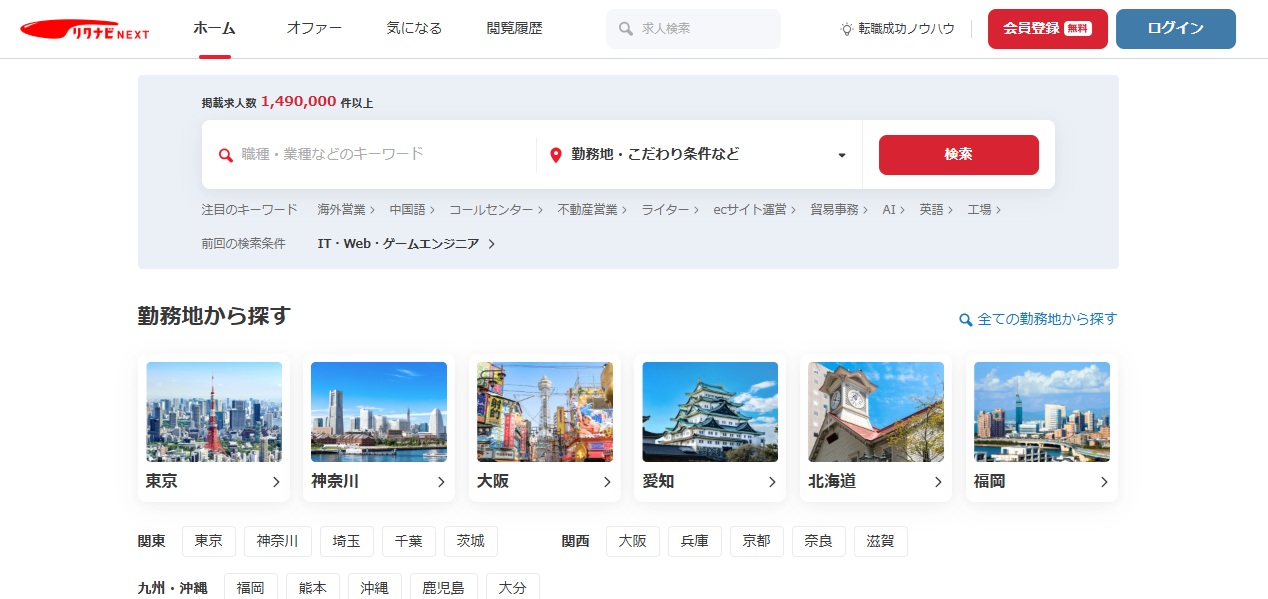Click the red magnifier icon in keyword field

click(226, 155)
